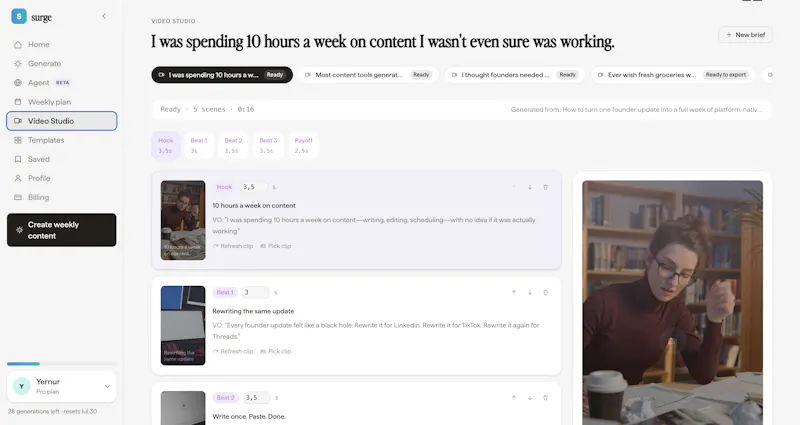
Task: Pick clip for the Hook scene
Action: (276, 246)
